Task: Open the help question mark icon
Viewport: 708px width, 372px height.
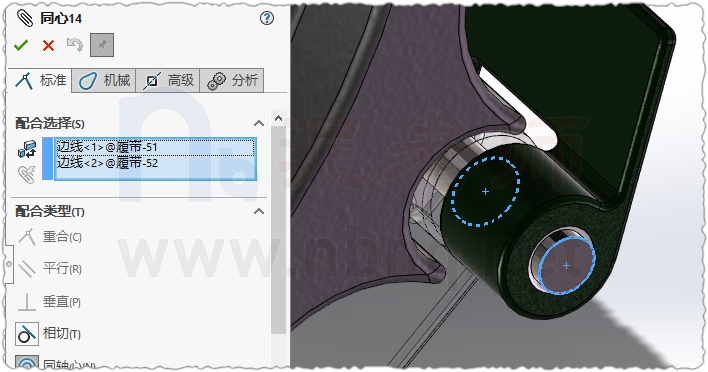Action: tap(267, 18)
